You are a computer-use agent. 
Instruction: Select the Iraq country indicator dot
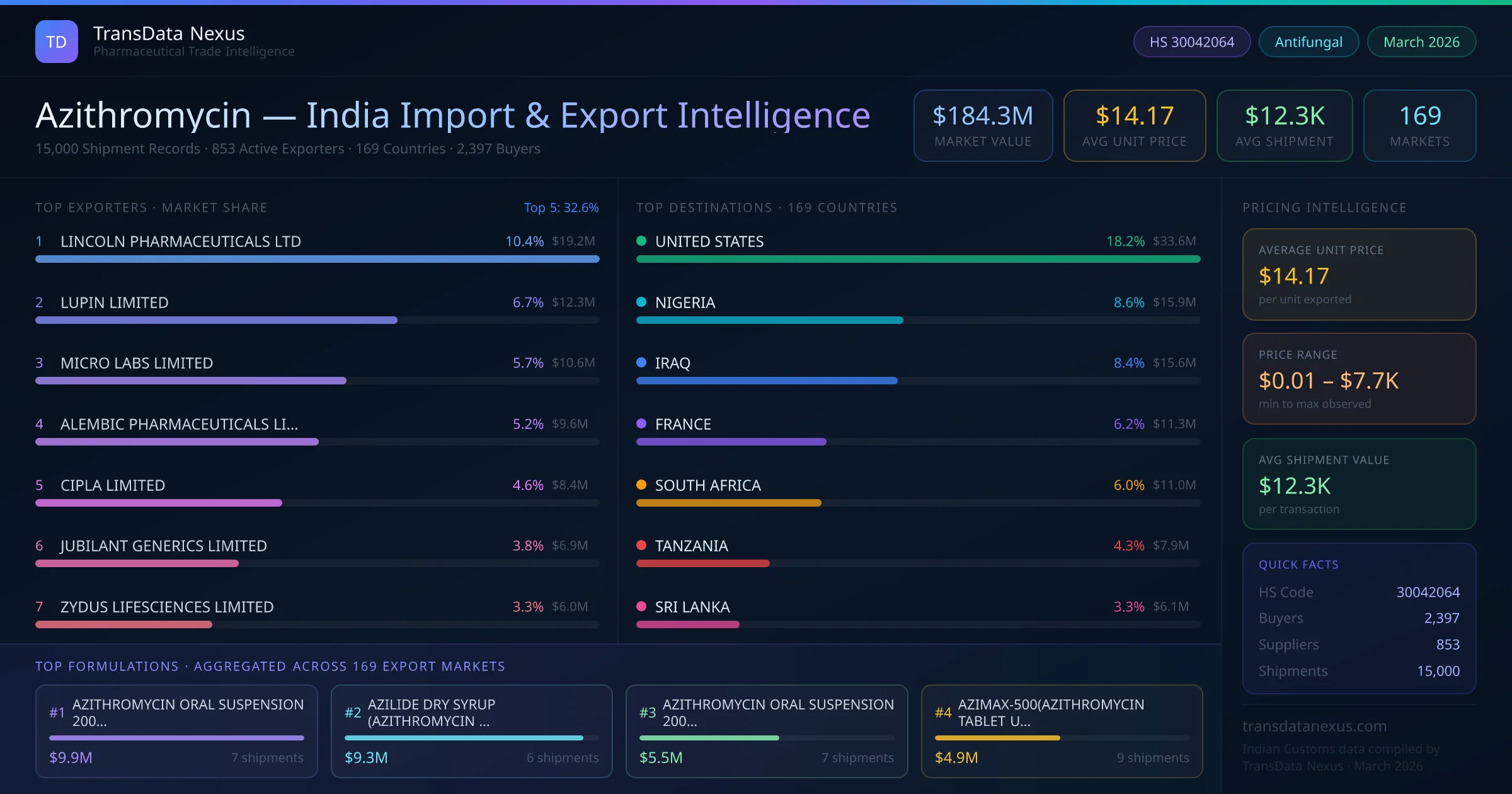click(x=642, y=363)
